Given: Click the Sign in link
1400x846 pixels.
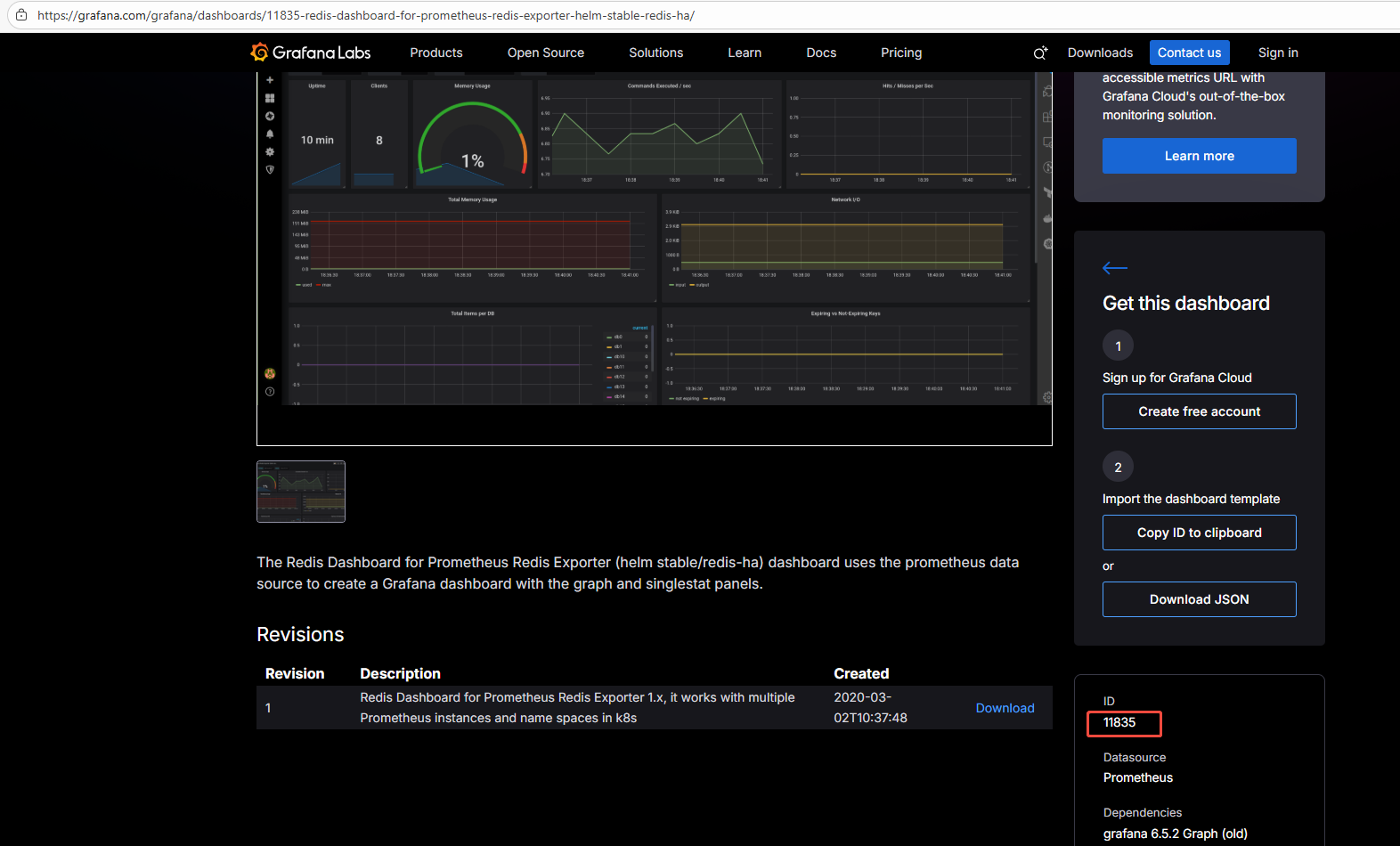Looking at the screenshot, I should [x=1277, y=53].
